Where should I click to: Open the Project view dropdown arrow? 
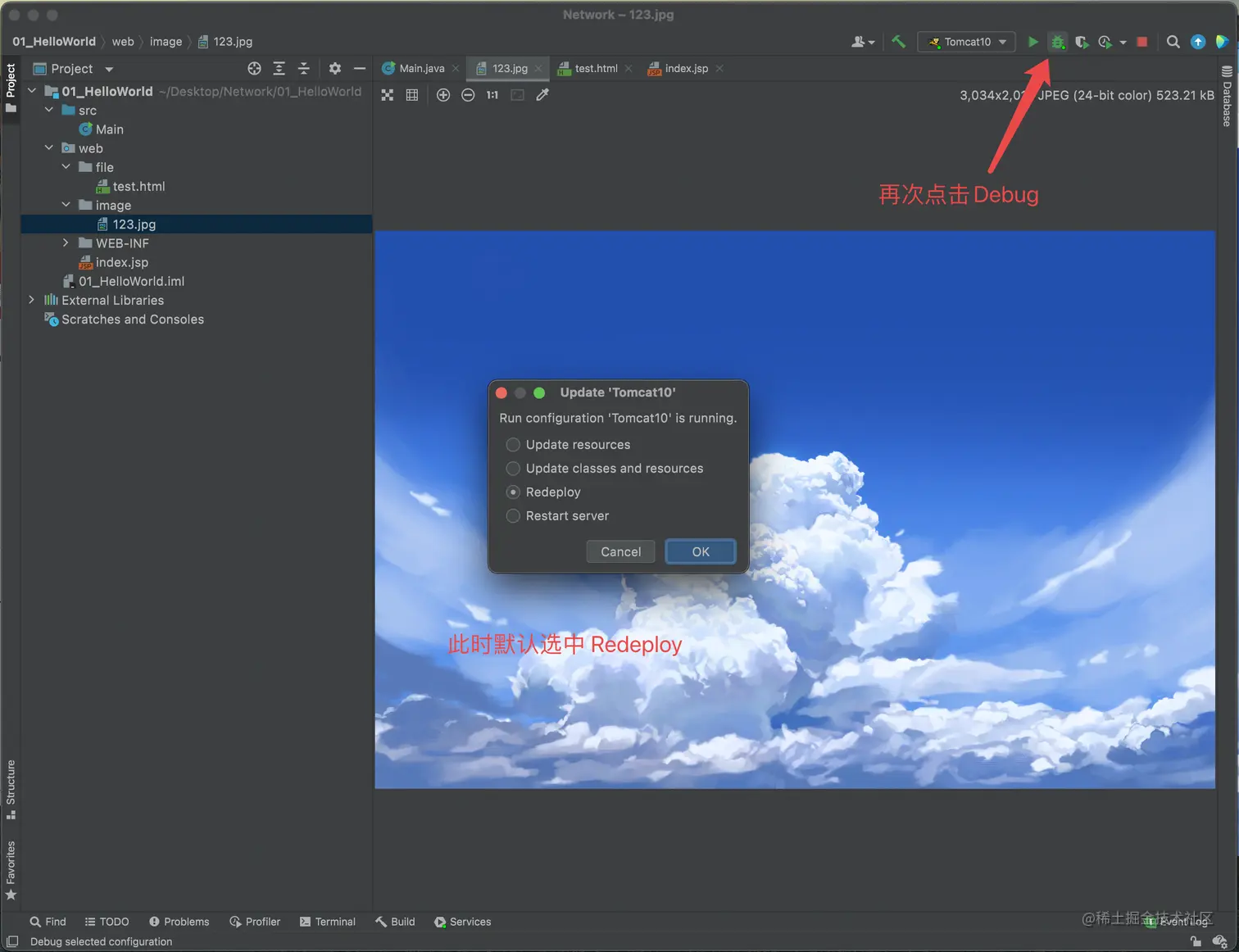[x=109, y=70]
